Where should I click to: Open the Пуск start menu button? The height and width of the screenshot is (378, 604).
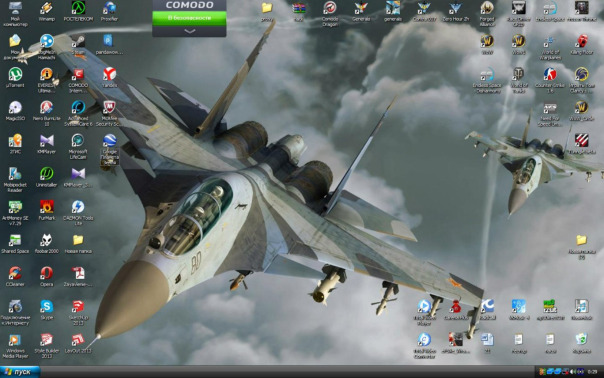20,372
